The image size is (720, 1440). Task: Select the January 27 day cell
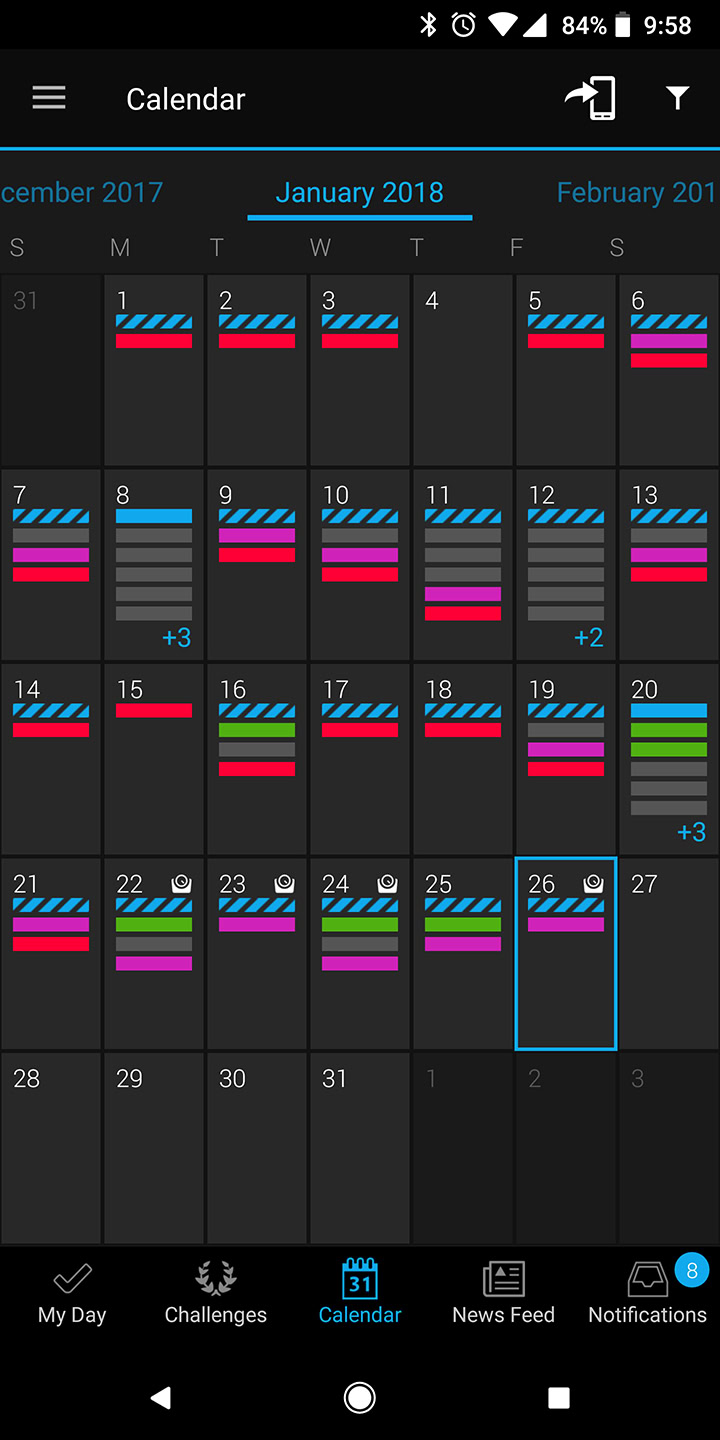669,952
